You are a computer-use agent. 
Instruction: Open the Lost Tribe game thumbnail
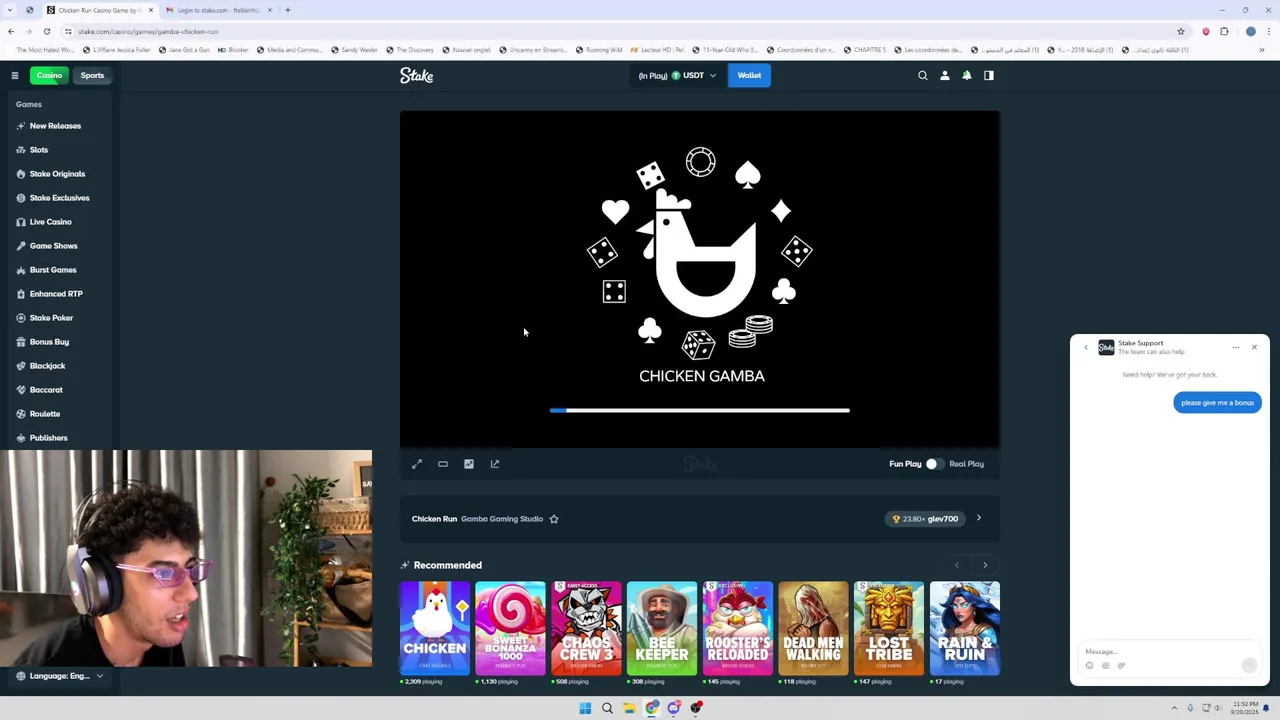pyautogui.click(x=889, y=628)
